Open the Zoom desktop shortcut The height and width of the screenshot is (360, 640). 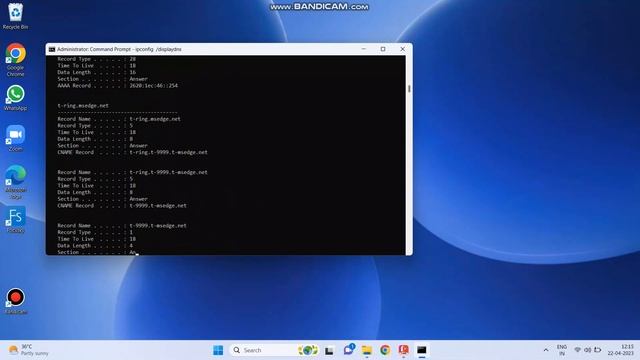click(x=16, y=138)
